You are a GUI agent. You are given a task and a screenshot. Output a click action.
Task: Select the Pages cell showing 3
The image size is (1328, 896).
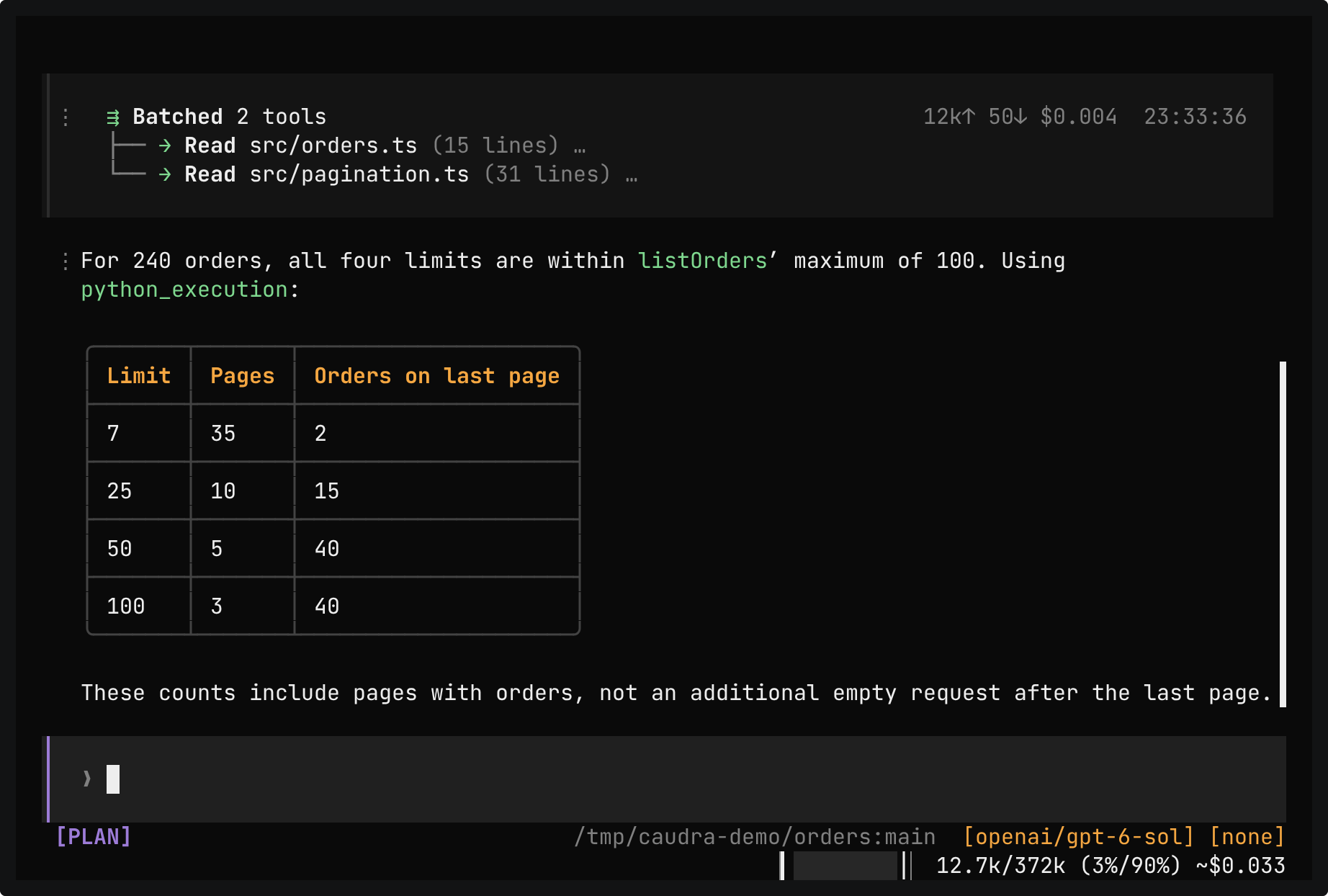pyautogui.click(x=243, y=606)
